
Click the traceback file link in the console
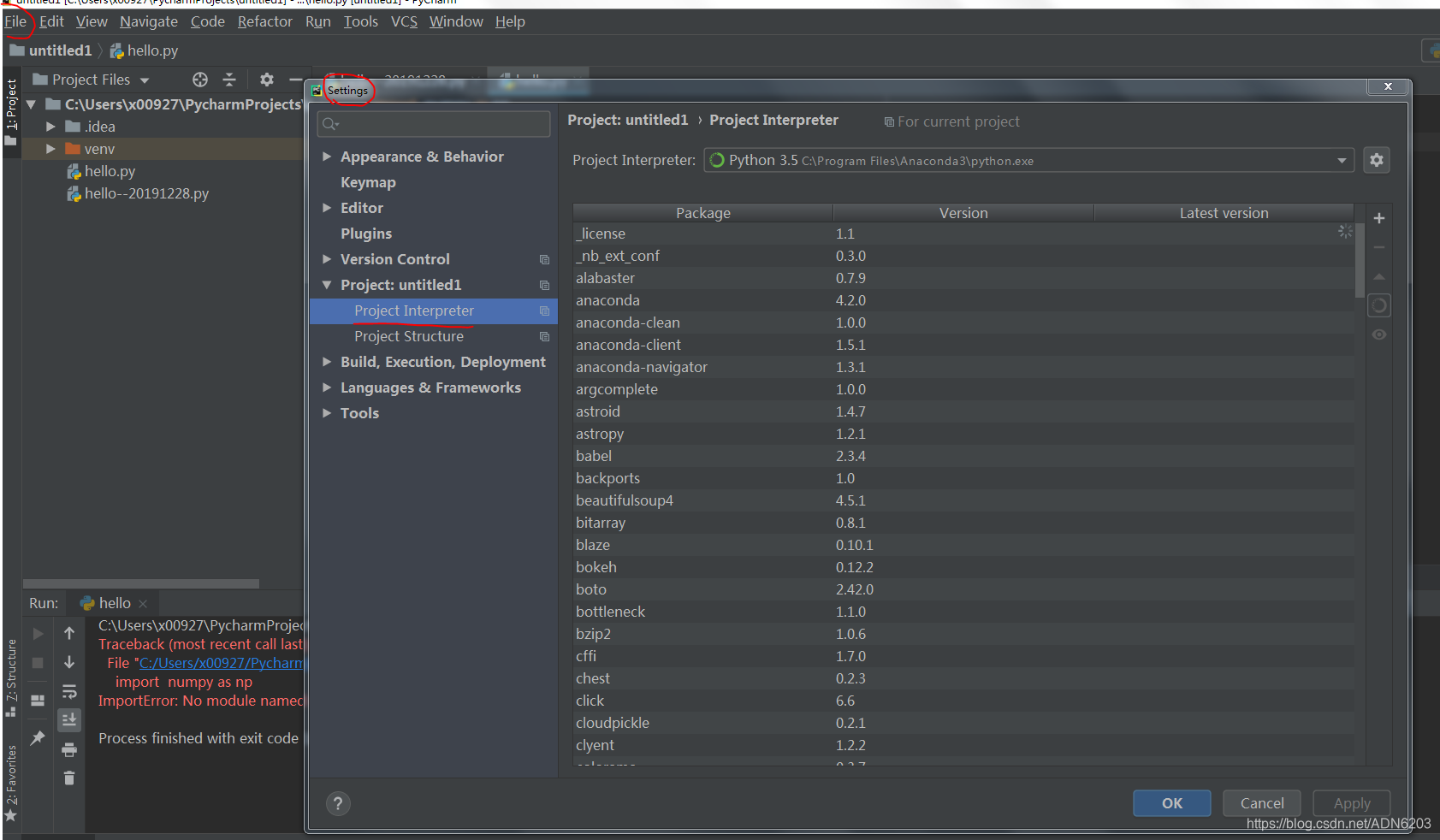pos(221,663)
